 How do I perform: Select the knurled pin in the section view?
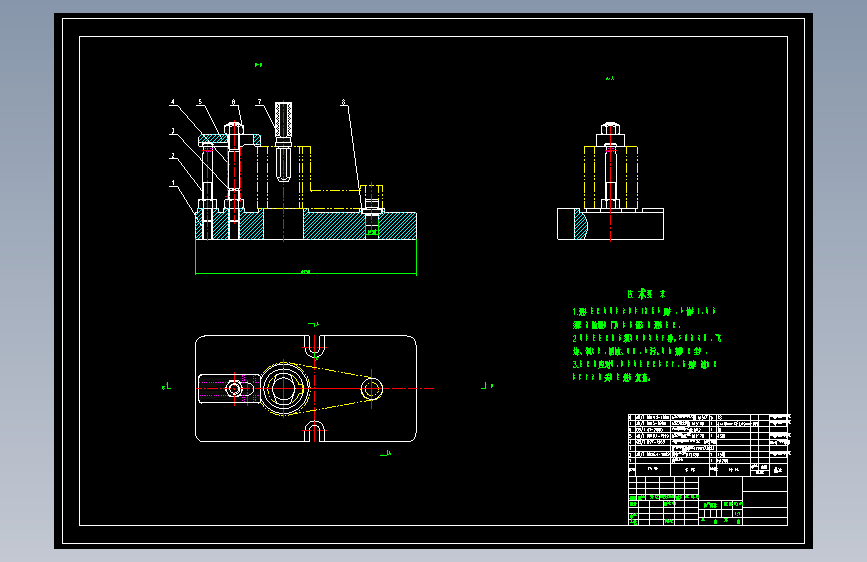point(284,142)
